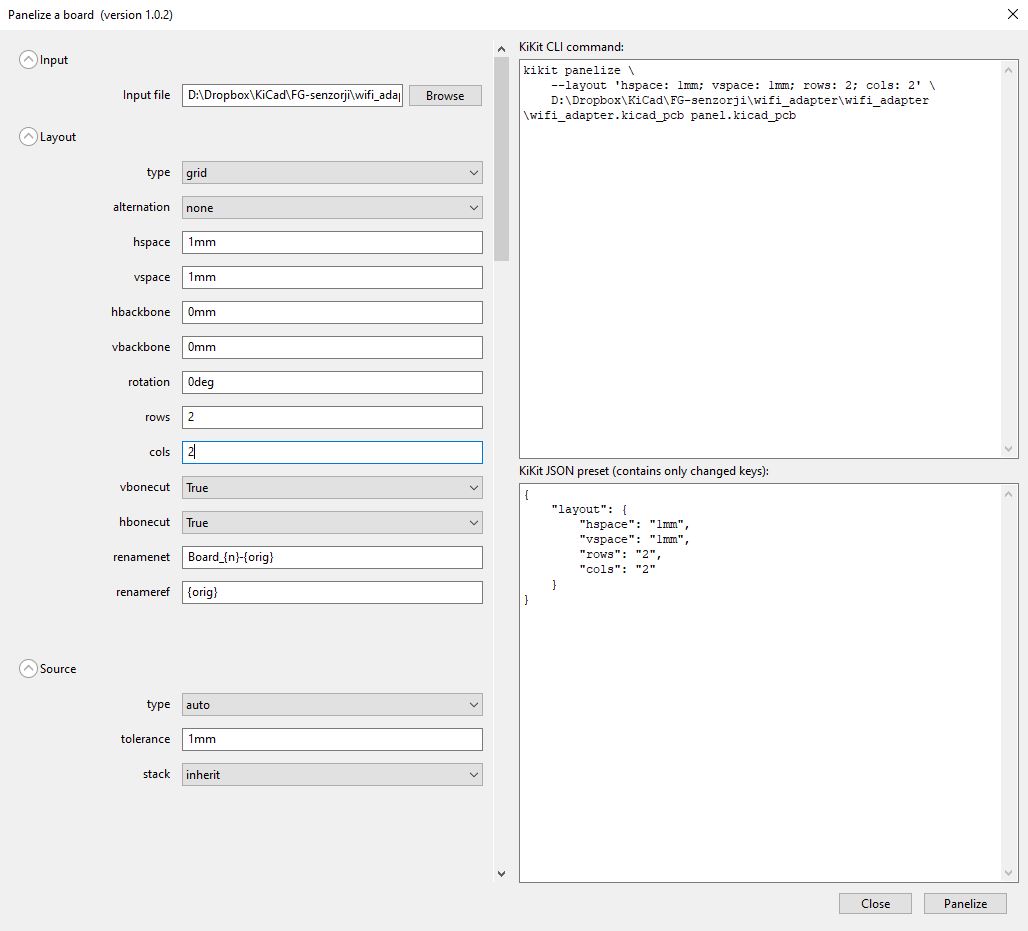Click the JSON preset box scroll up arrow
The width and height of the screenshot is (1028, 931).
point(1008,494)
